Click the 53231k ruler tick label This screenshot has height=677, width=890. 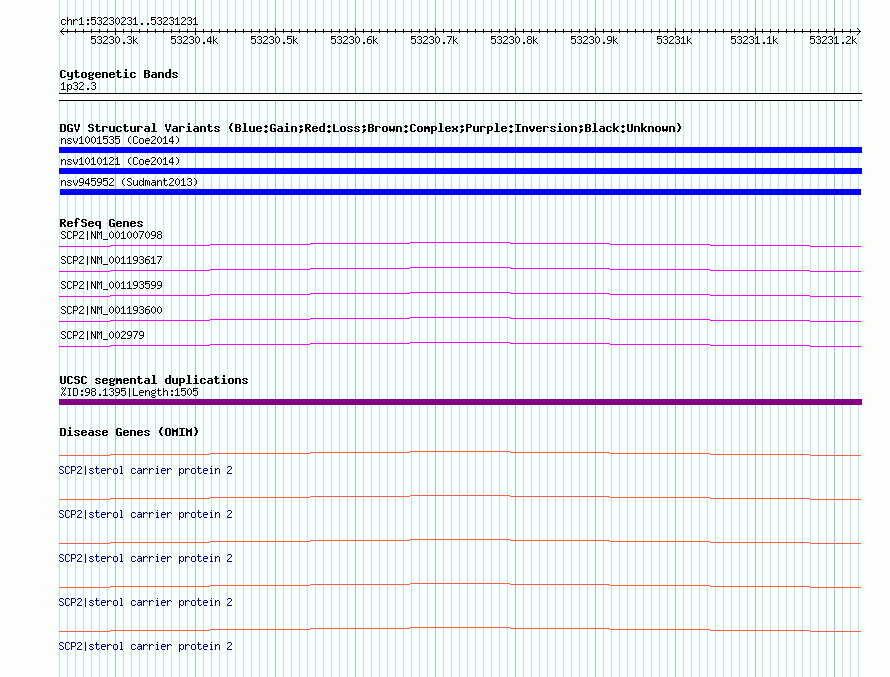click(x=674, y=41)
